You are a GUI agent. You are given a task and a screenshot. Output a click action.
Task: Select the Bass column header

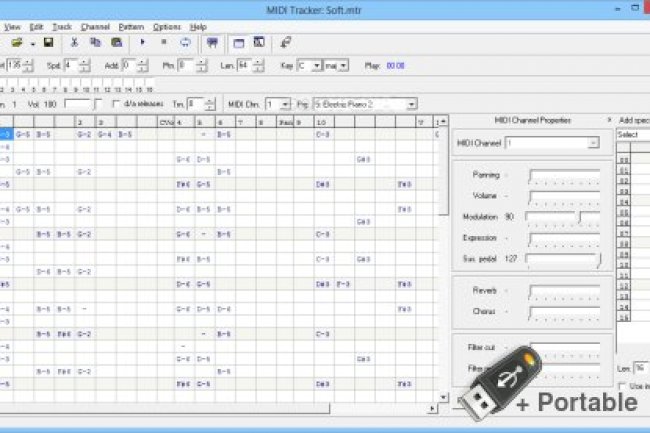point(286,122)
